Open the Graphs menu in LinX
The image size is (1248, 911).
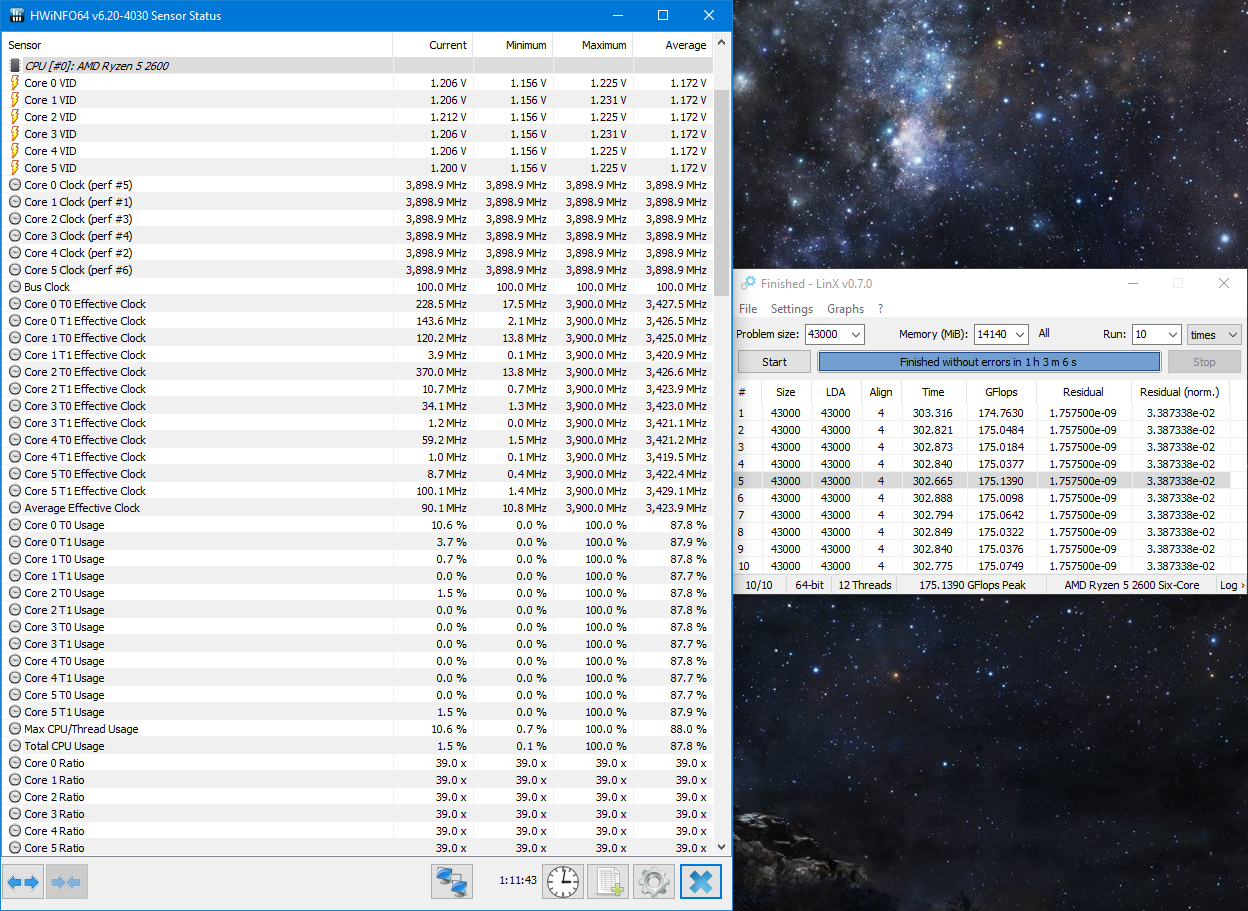click(845, 309)
